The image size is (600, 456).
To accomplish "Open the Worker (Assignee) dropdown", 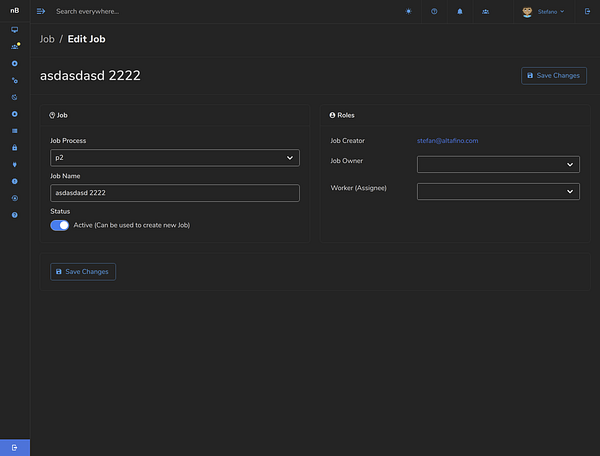I will coord(498,191).
